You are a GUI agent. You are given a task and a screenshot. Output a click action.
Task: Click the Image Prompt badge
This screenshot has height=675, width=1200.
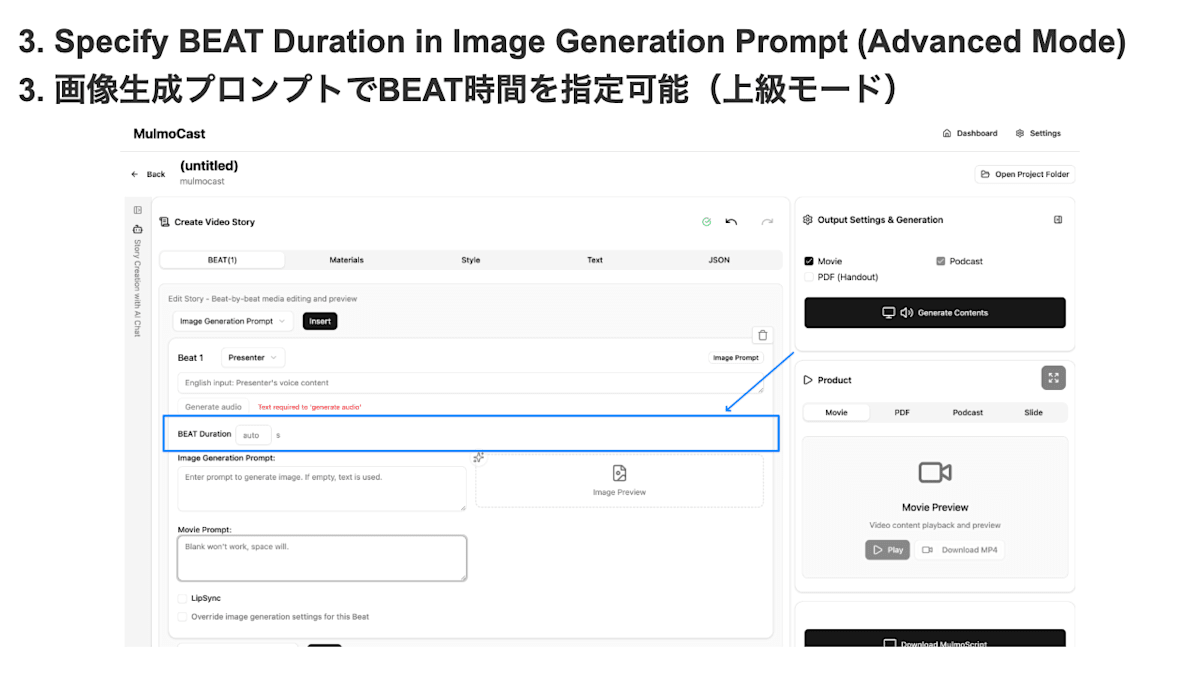coord(736,357)
